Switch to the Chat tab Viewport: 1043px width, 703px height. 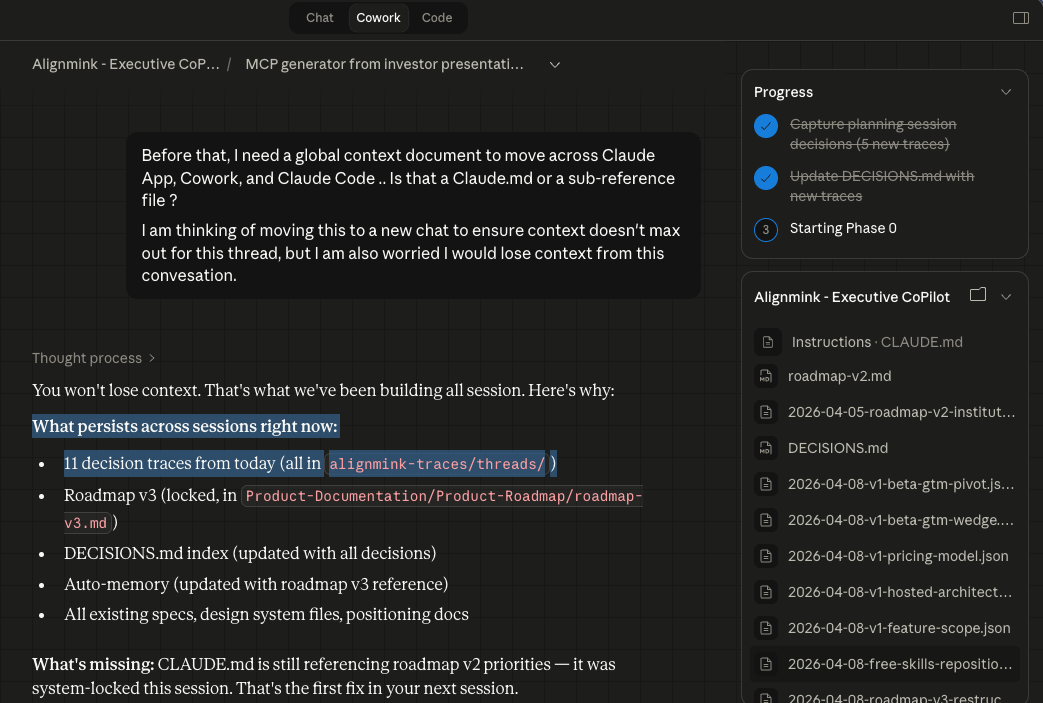pyautogui.click(x=319, y=18)
